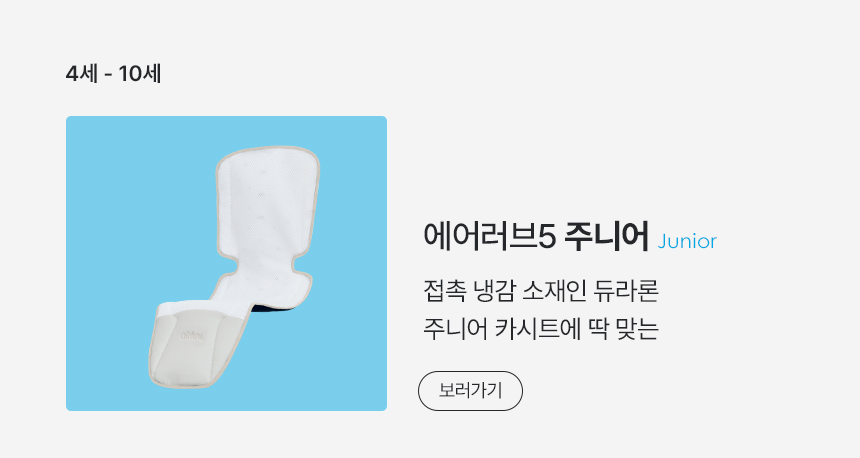
Task: Click the 4세 text in the age heading
Action: 81,73
